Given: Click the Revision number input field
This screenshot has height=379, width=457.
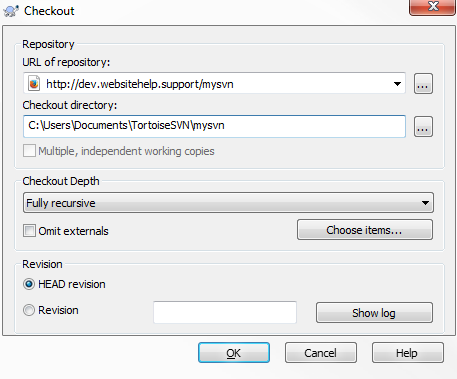Looking at the screenshot, I should click(225, 312).
